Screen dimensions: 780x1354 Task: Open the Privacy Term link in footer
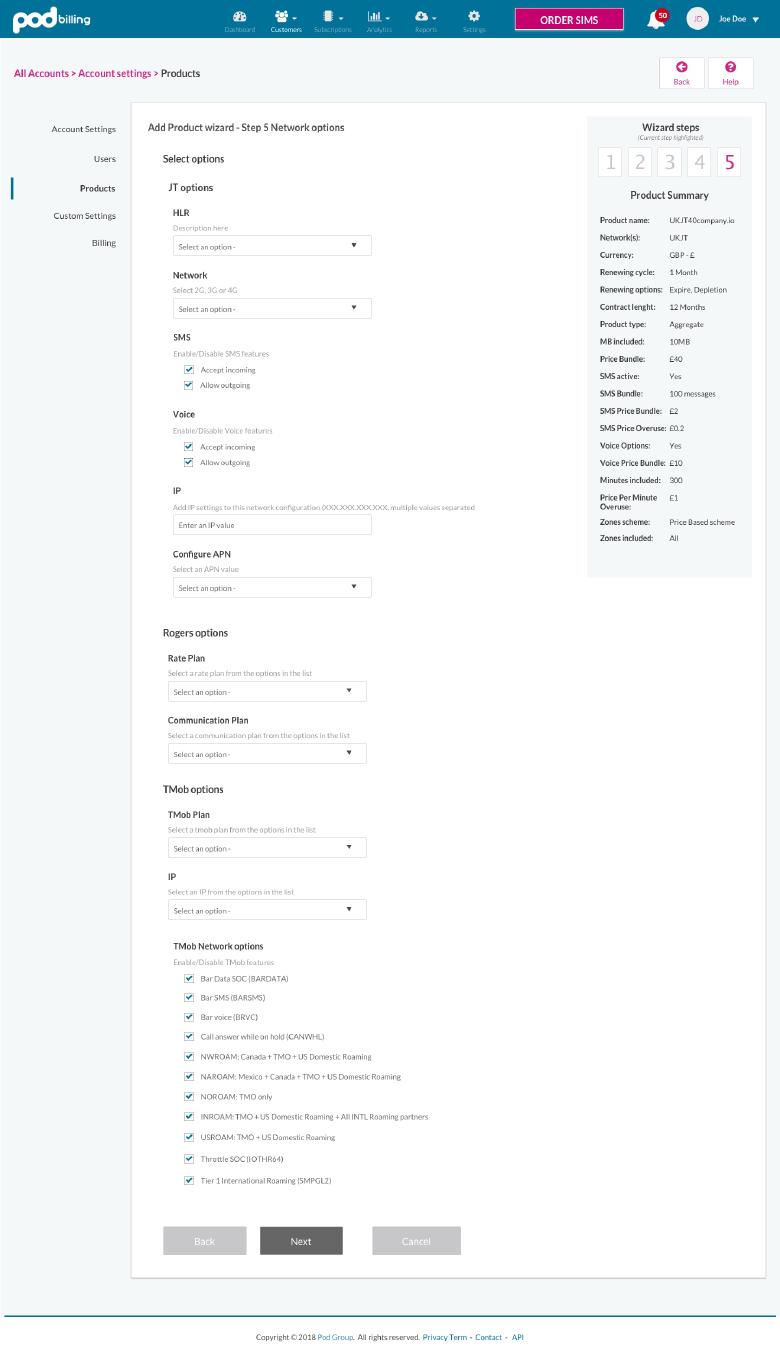click(443, 1336)
